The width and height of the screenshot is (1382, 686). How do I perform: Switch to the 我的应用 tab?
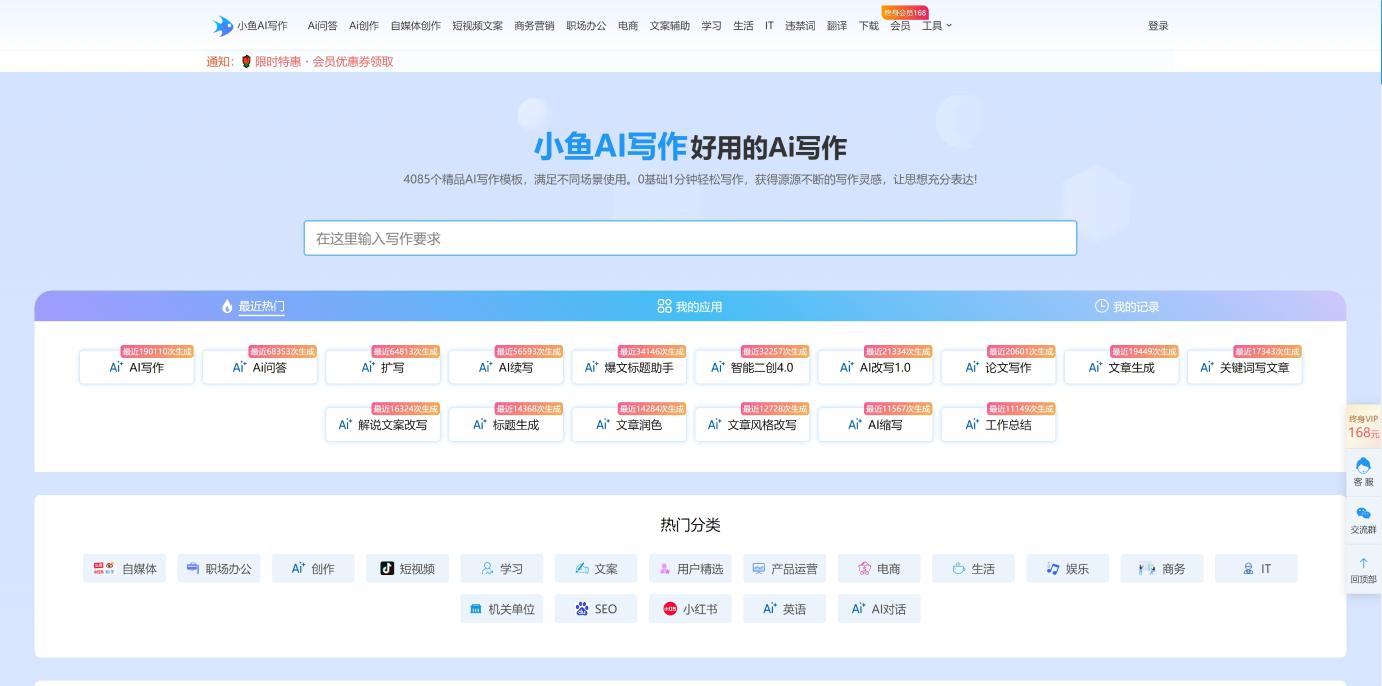tap(689, 306)
